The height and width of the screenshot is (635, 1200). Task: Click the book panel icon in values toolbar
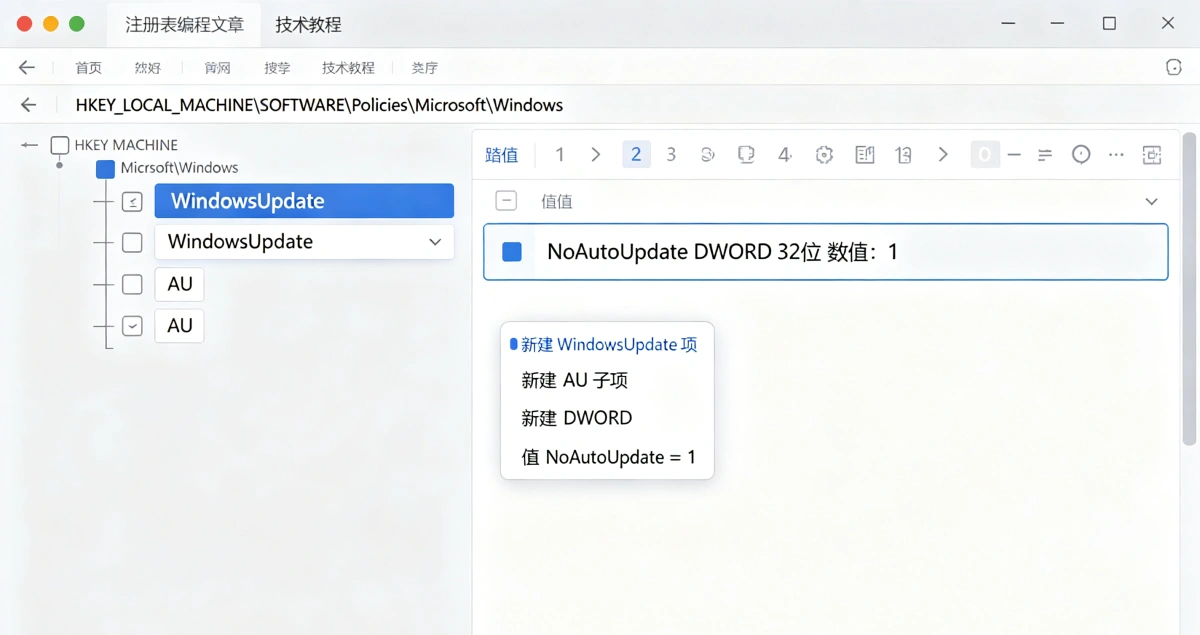[865, 154]
